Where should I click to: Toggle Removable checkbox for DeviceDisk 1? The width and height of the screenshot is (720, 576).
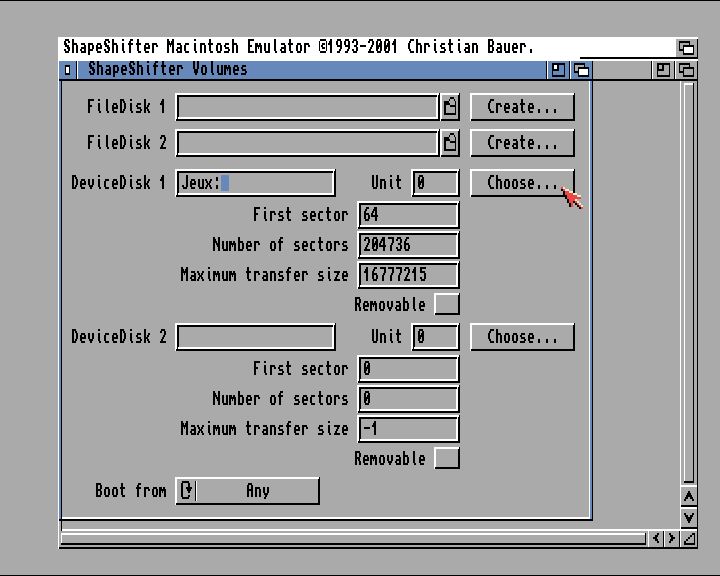click(x=447, y=304)
